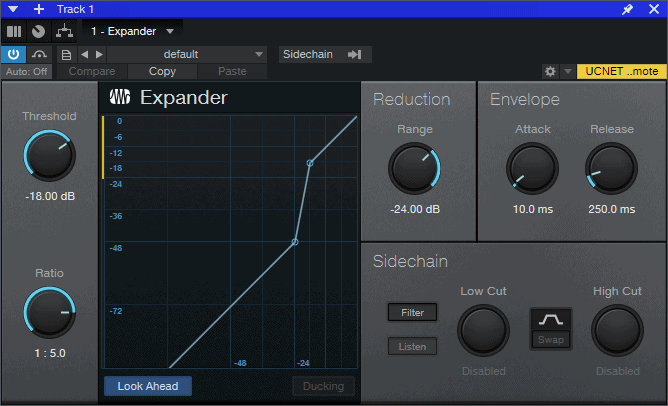Image resolution: width=668 pixels, height=406 pixels.
Task: Click the upper threshold node on the curve
Action: pyautogui.click(x=310, y=163)
